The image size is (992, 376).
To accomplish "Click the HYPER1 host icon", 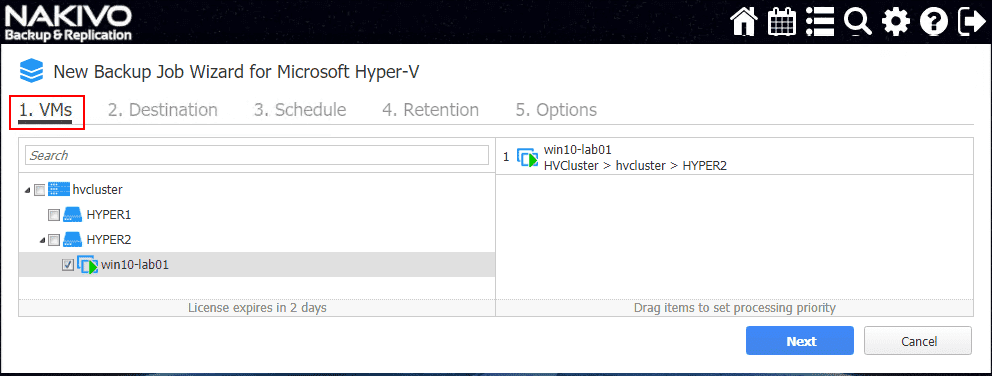I will pyautogui.click(x=73, y=215).
